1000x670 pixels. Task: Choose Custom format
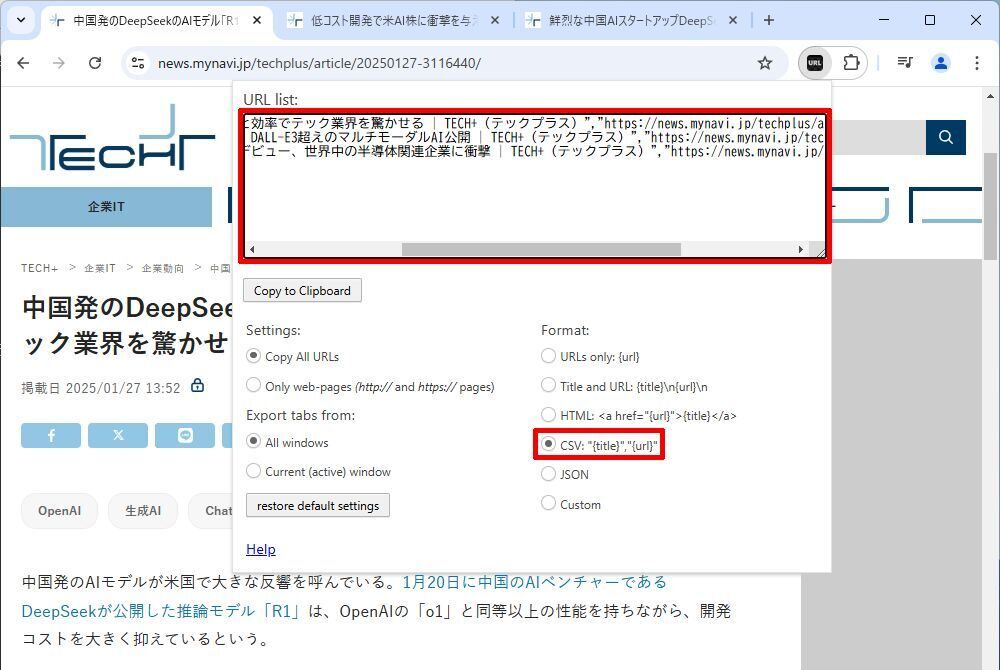click(x=548, y=503)
